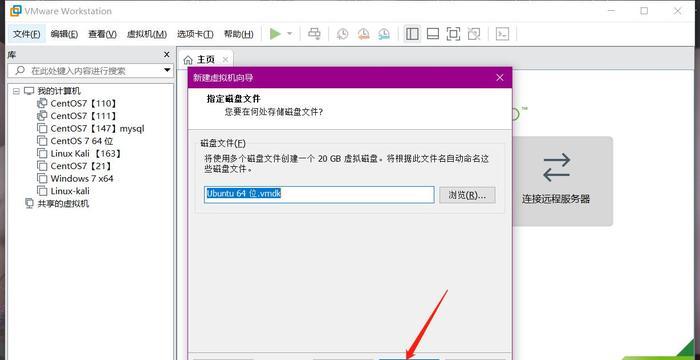Open the 文件(F) menu
Image resolution: width=700 pixels, height=360 pixels.
click(x=26, y=34)
